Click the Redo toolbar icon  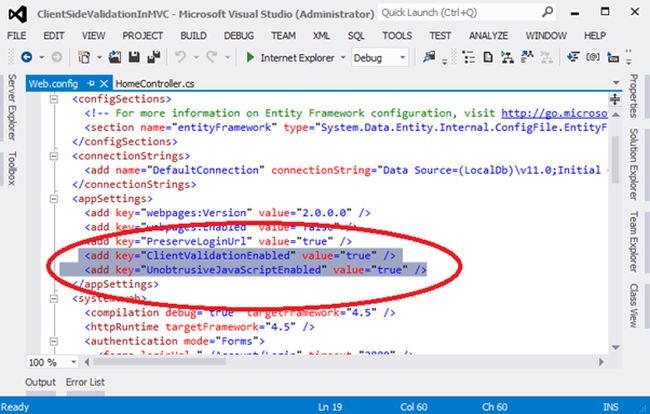pos(212,57)
